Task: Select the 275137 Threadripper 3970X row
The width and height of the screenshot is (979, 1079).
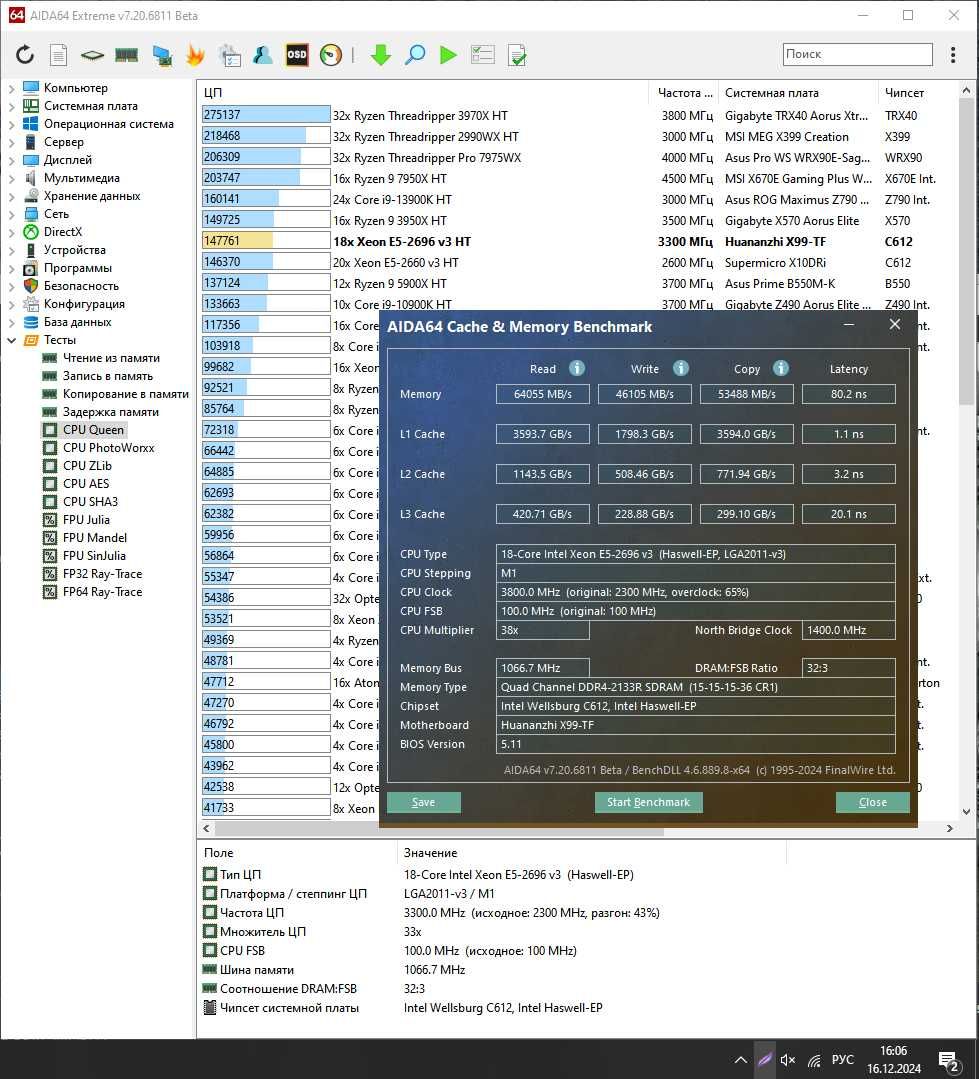Action: click(x=577, y=115)
